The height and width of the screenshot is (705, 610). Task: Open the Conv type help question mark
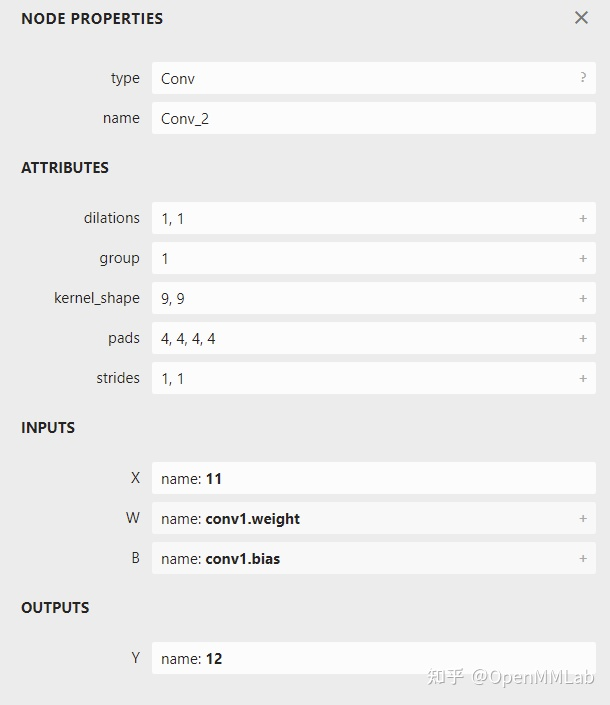tap(583, 77)
